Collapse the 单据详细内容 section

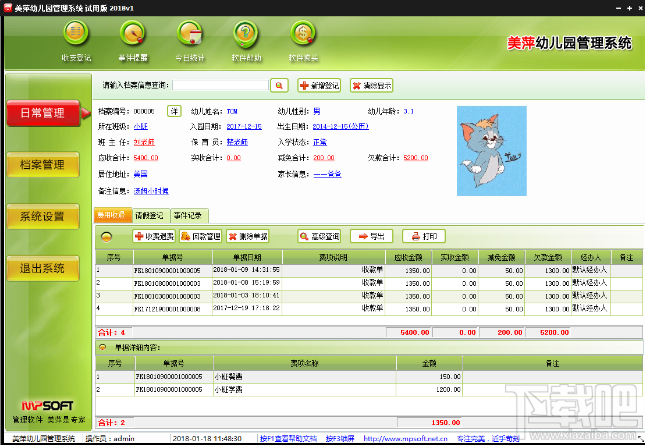102,348
